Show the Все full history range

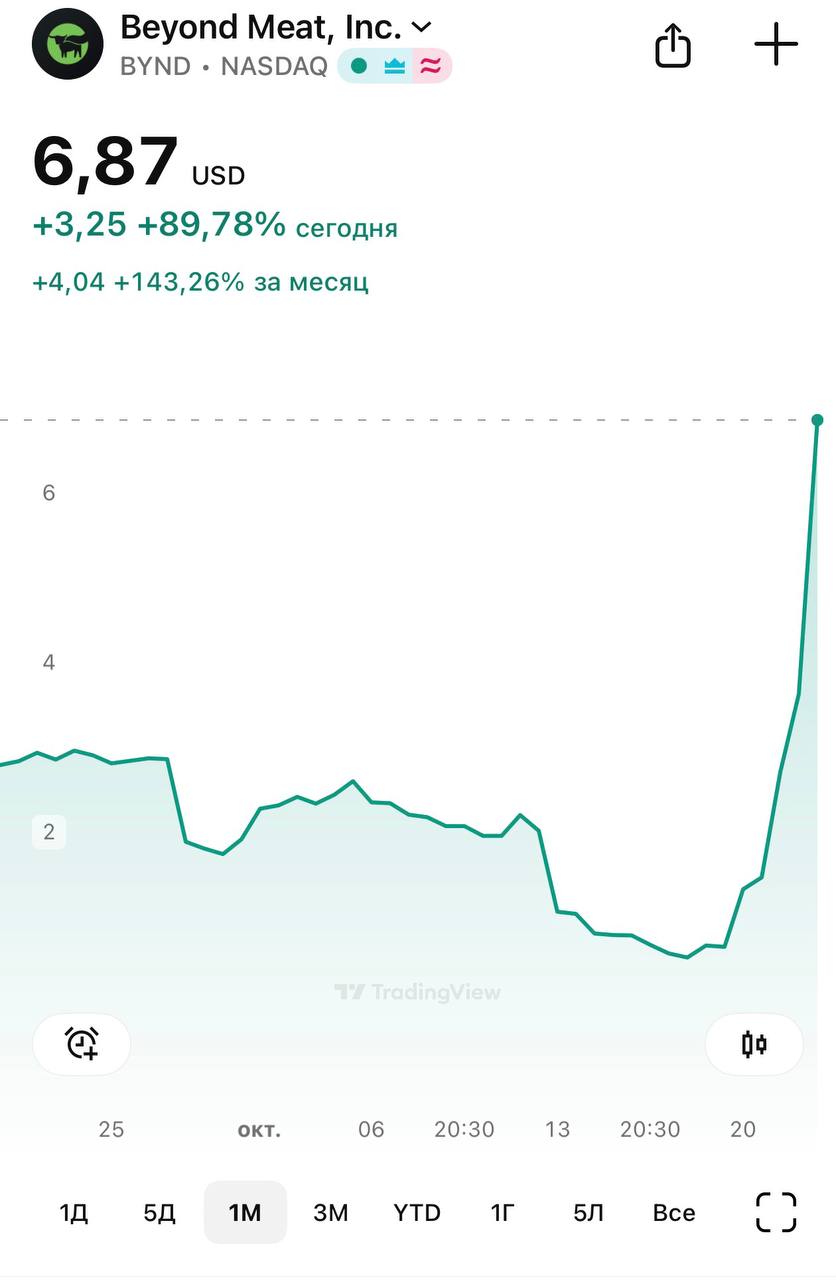click(674, 1213)
